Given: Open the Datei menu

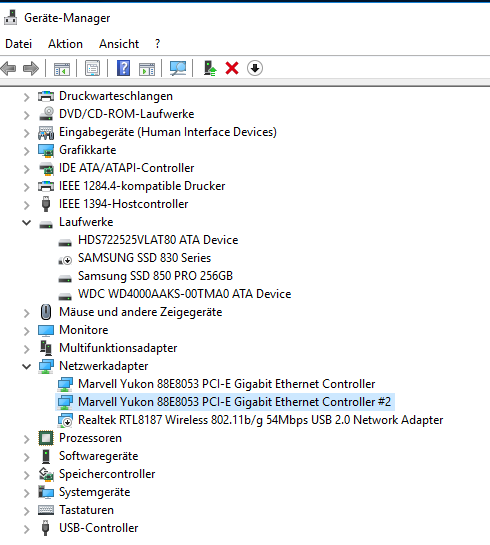Looking at the screenshot, I should 18,44.
